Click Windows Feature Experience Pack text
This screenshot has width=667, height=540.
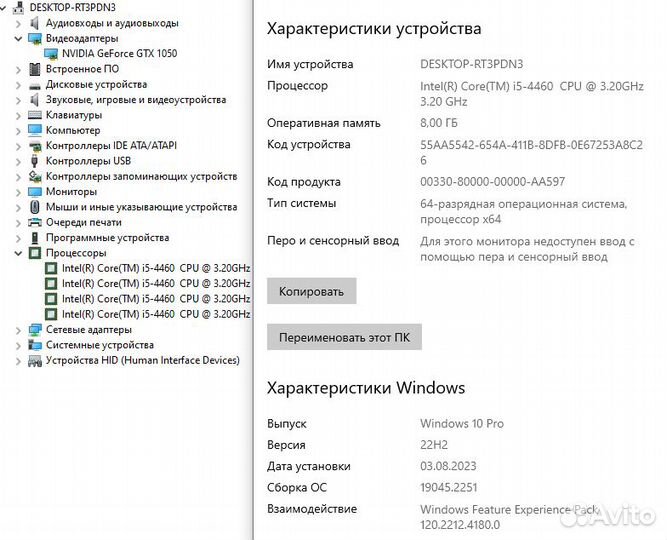point(509,509)
